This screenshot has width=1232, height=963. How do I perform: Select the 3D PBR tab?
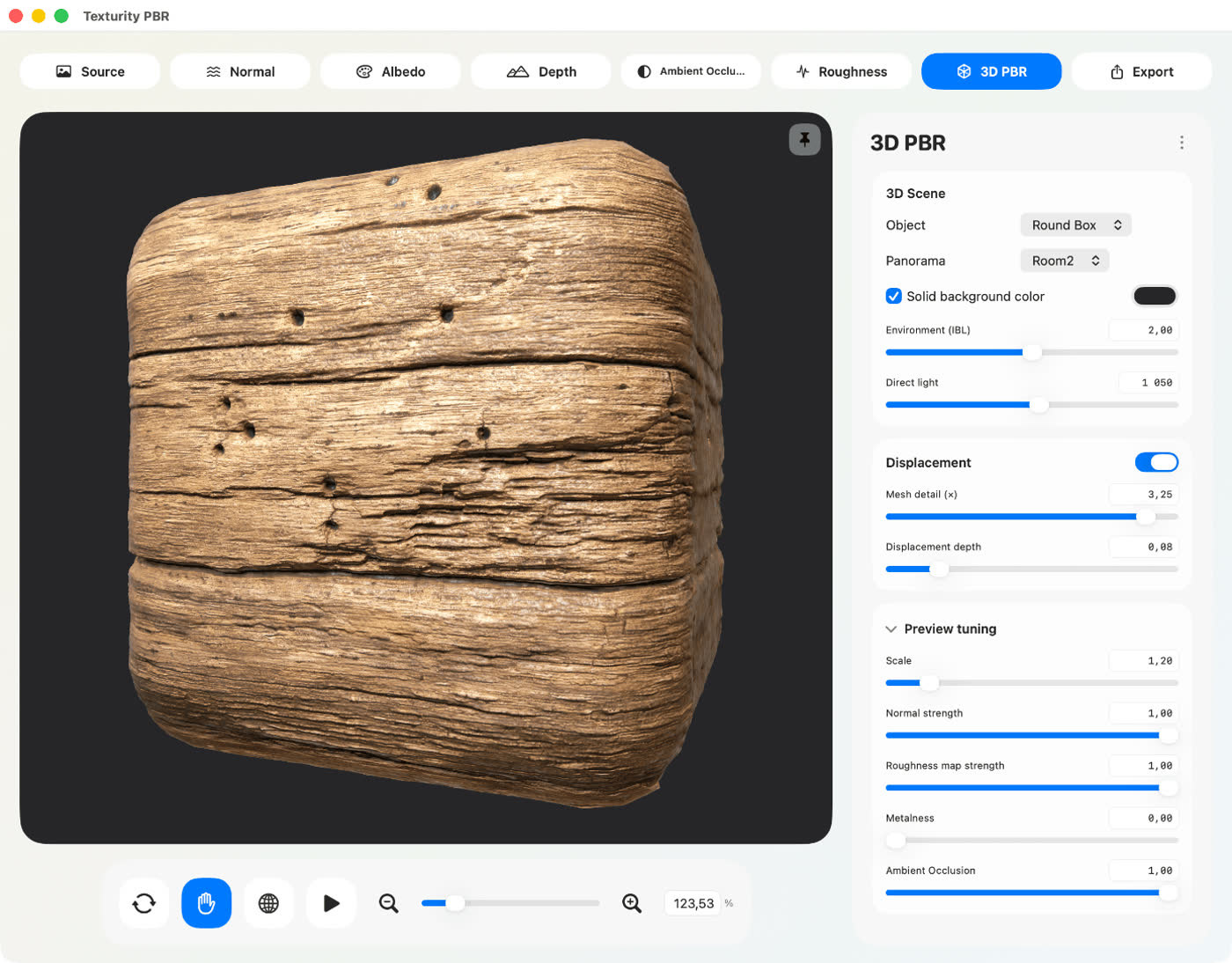[x=992, y=71]
